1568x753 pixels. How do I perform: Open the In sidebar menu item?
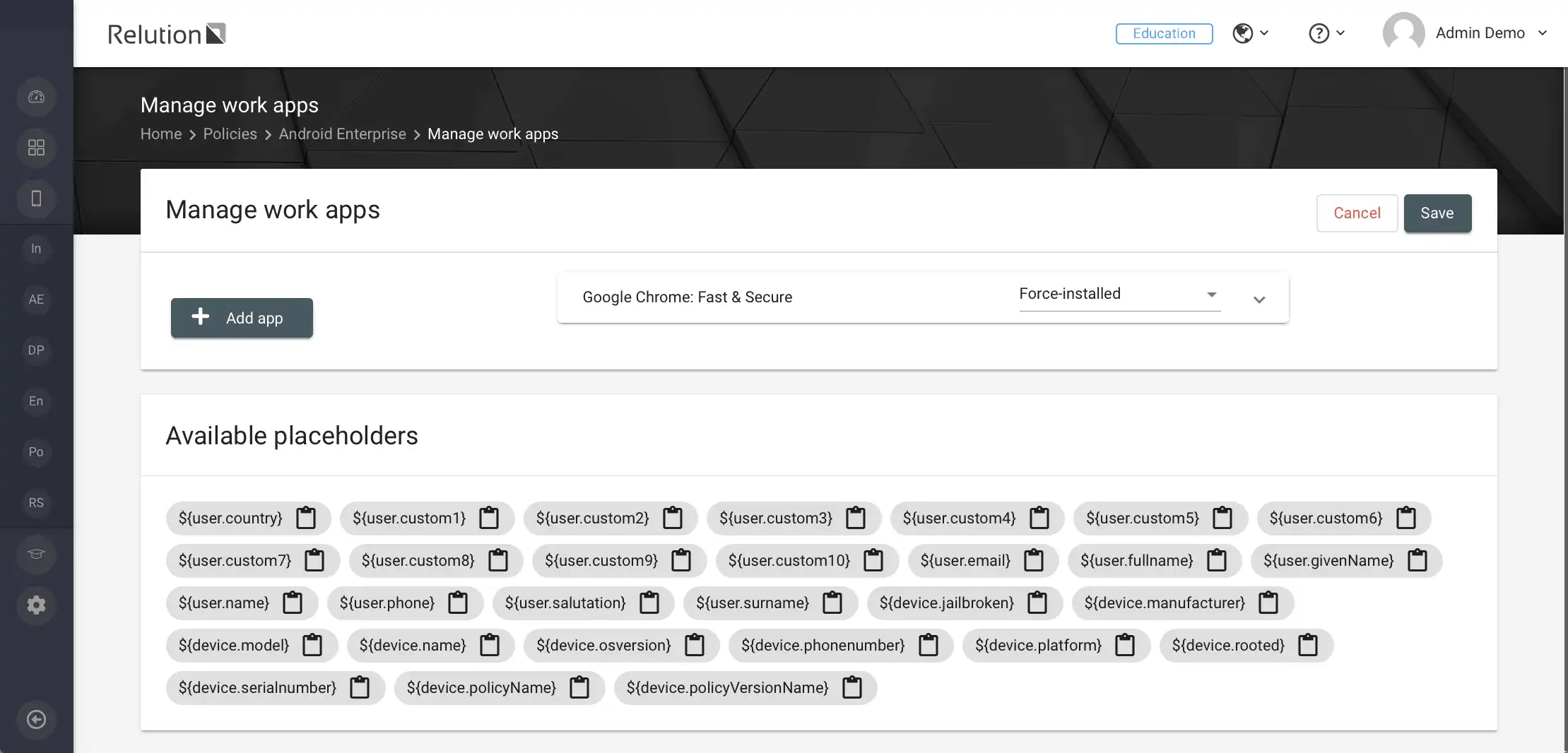[x=36, y=249]
